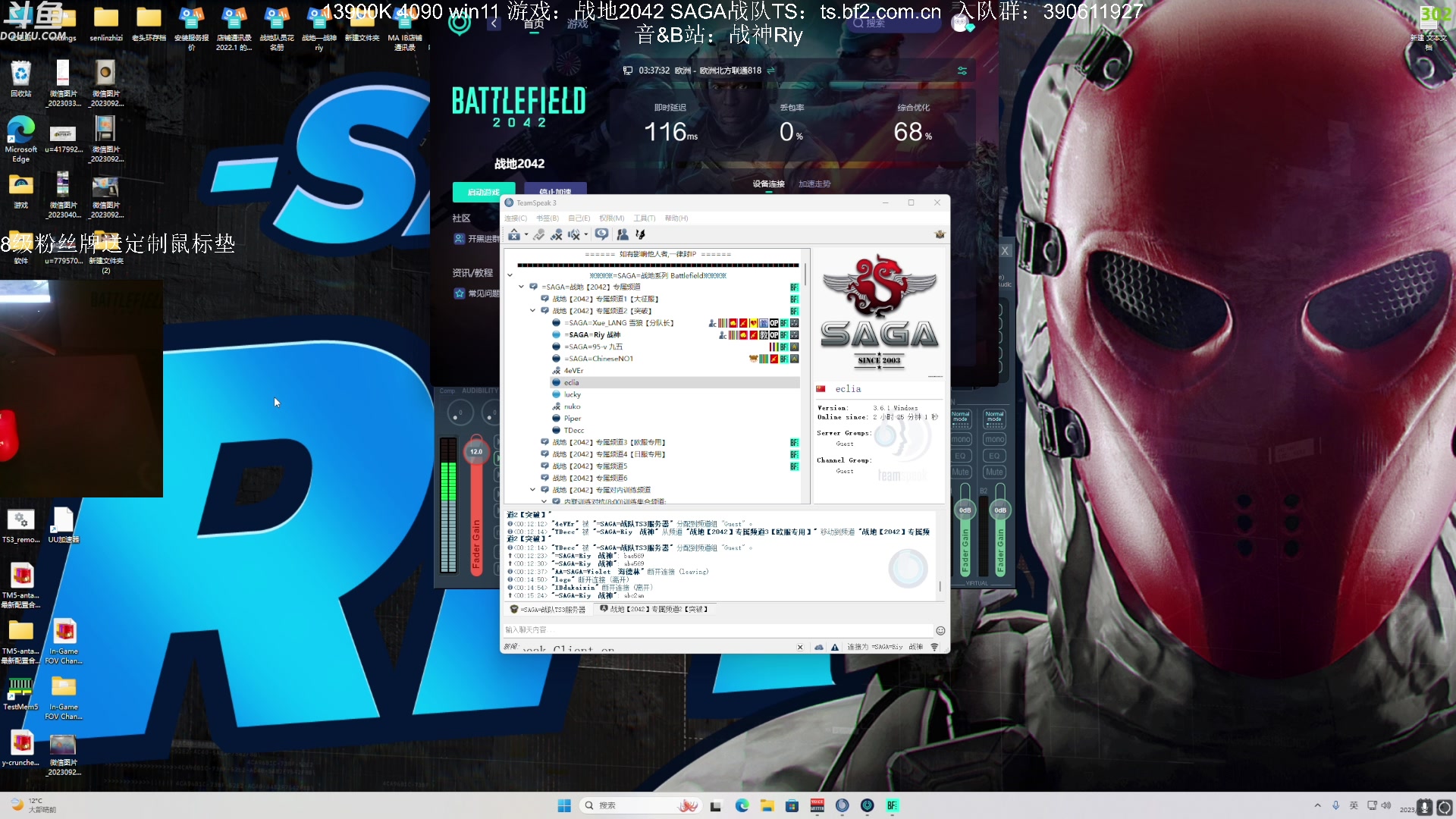Screen dimensions: 1456x819
Task: Switch to =SAGA=战队TS3服务器 chat tab
Action: pyautogui.click(x=548, y=610)
